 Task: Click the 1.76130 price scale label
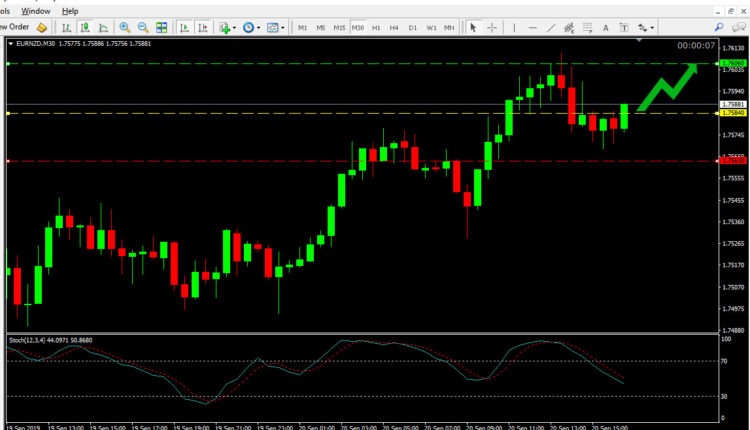734,48
